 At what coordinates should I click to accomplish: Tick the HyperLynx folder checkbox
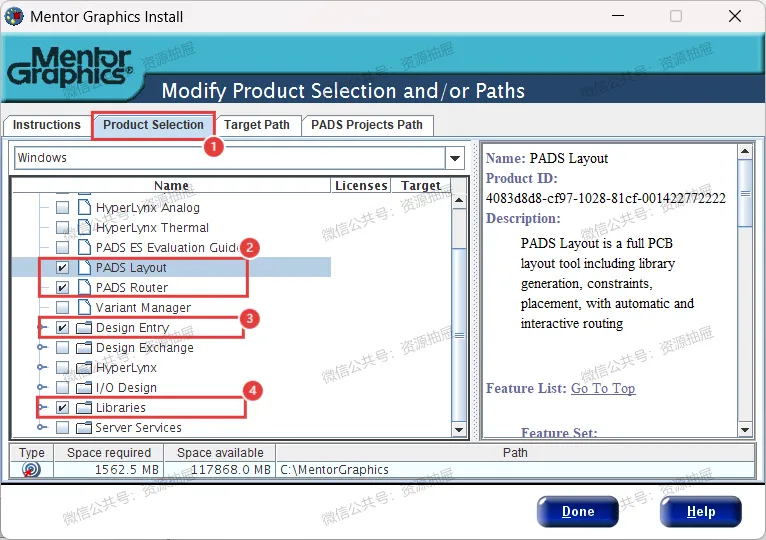click(x=63, y=367)
